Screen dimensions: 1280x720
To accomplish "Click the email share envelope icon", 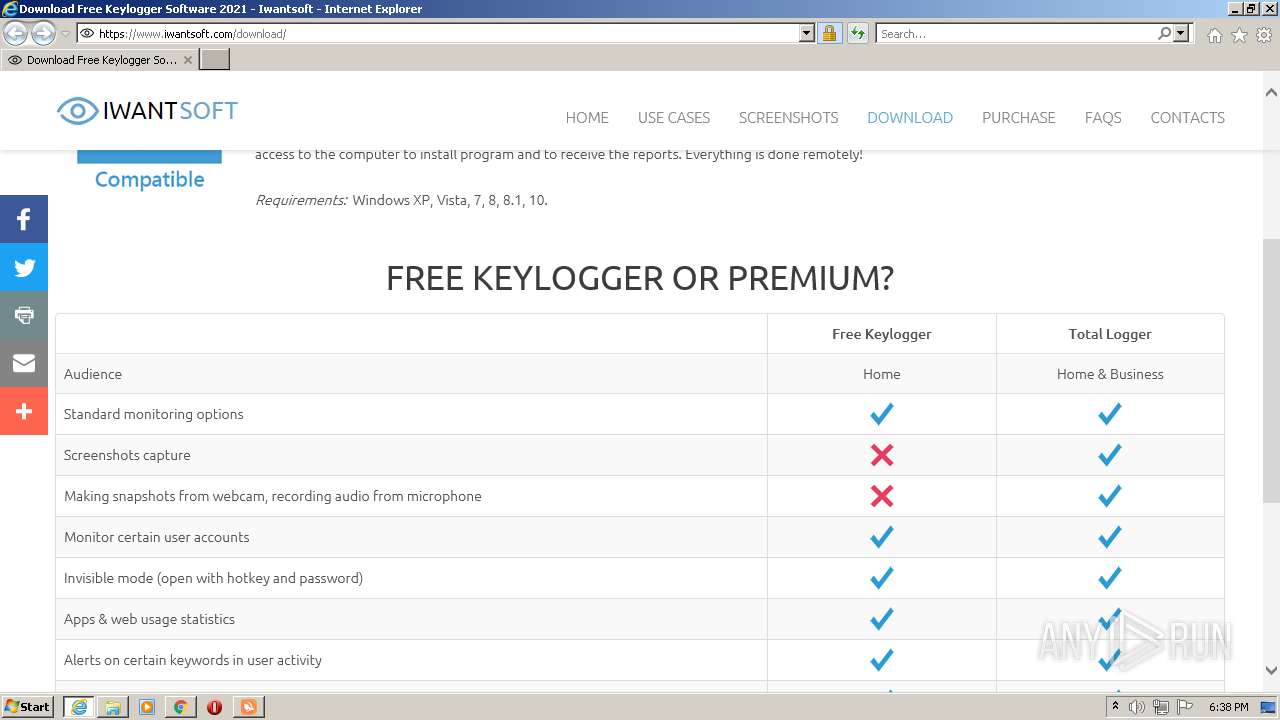I will pyautogui.click(x=24, y=363).
